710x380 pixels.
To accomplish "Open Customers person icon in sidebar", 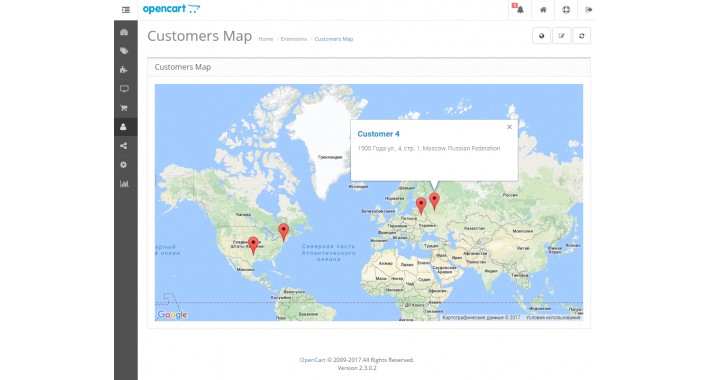I will click(124, 127).
